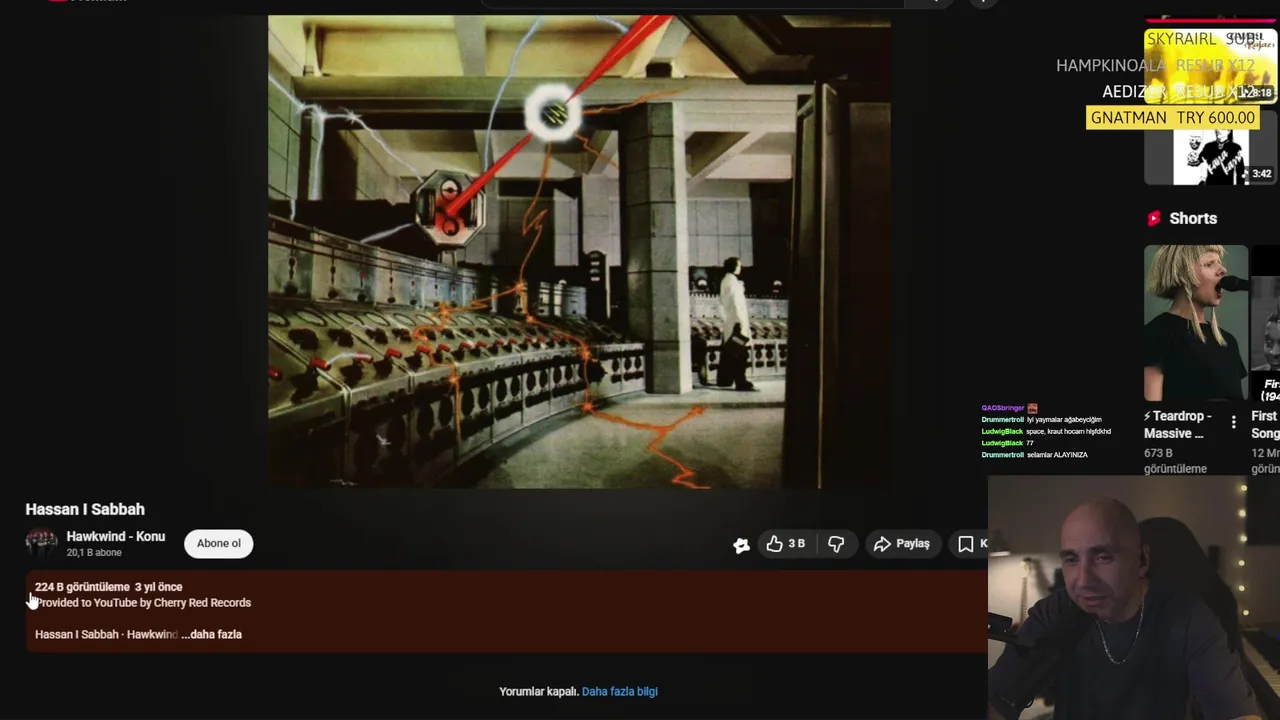Open options menu for Teardrop short

[x=1233, y=422]
